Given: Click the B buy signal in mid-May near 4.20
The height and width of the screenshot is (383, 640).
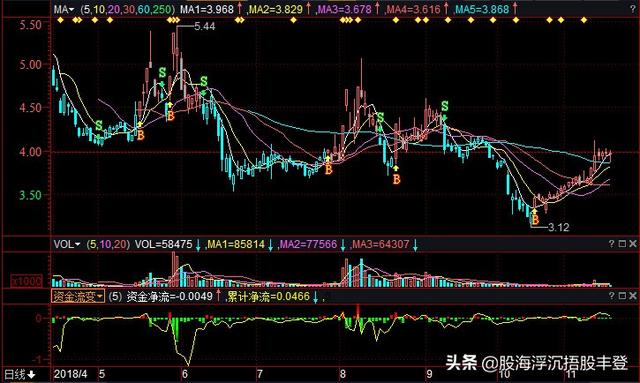Looking at the screenshot, I should [141, 135].
